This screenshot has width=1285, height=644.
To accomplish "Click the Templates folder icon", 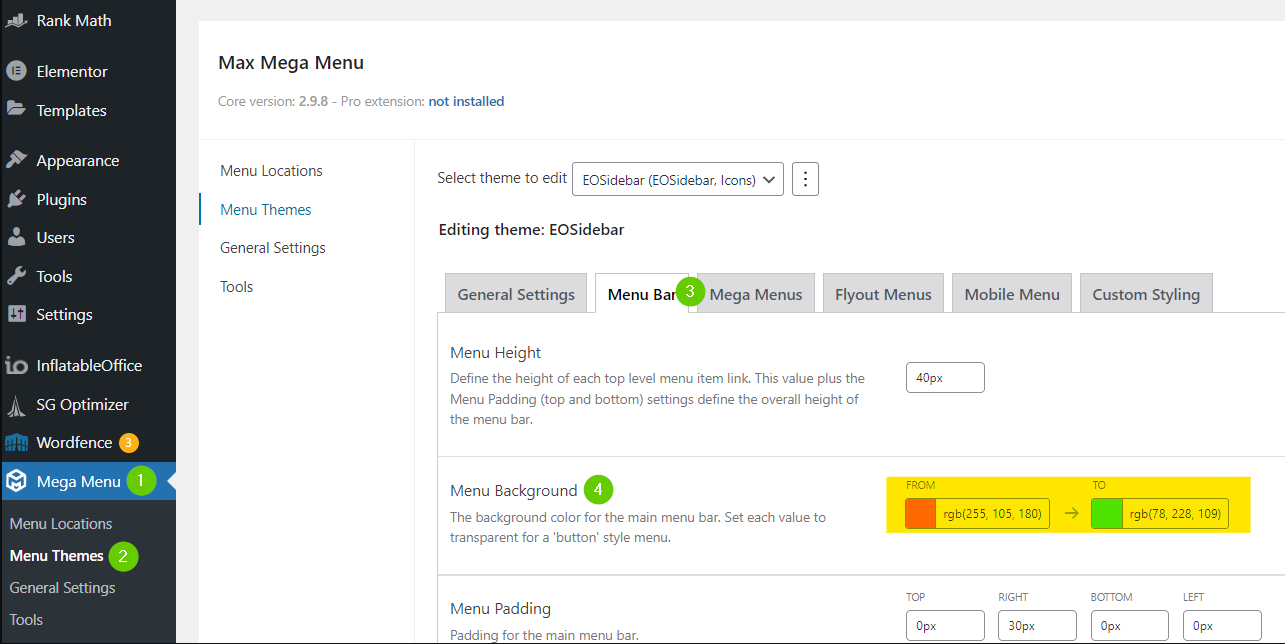I will click(16, 110).
